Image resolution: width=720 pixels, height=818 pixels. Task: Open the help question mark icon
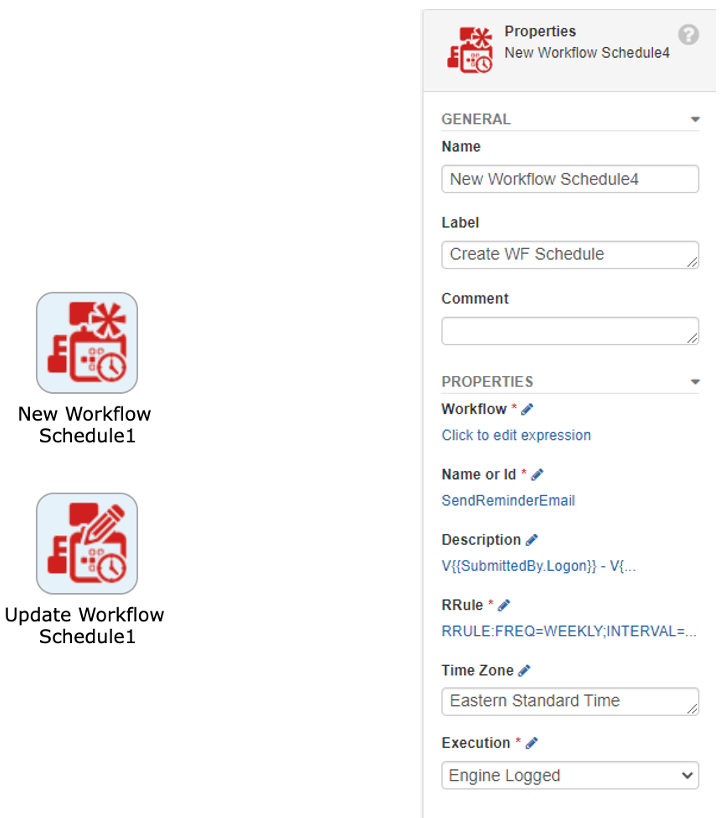[x=688, y=35]
